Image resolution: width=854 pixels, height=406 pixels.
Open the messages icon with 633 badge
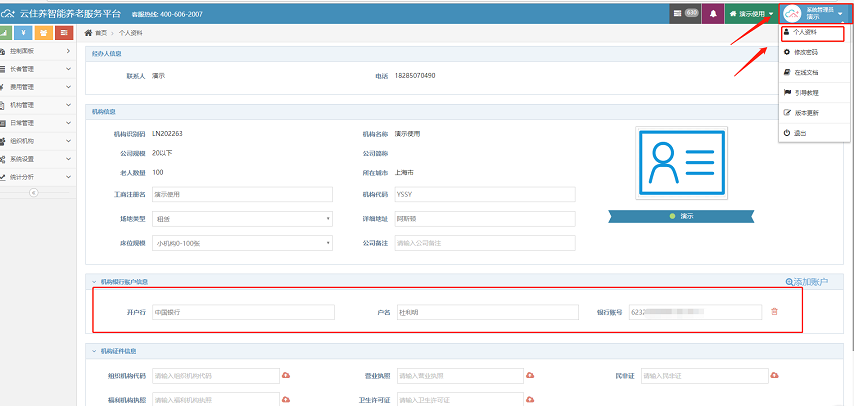coord(685,13)
